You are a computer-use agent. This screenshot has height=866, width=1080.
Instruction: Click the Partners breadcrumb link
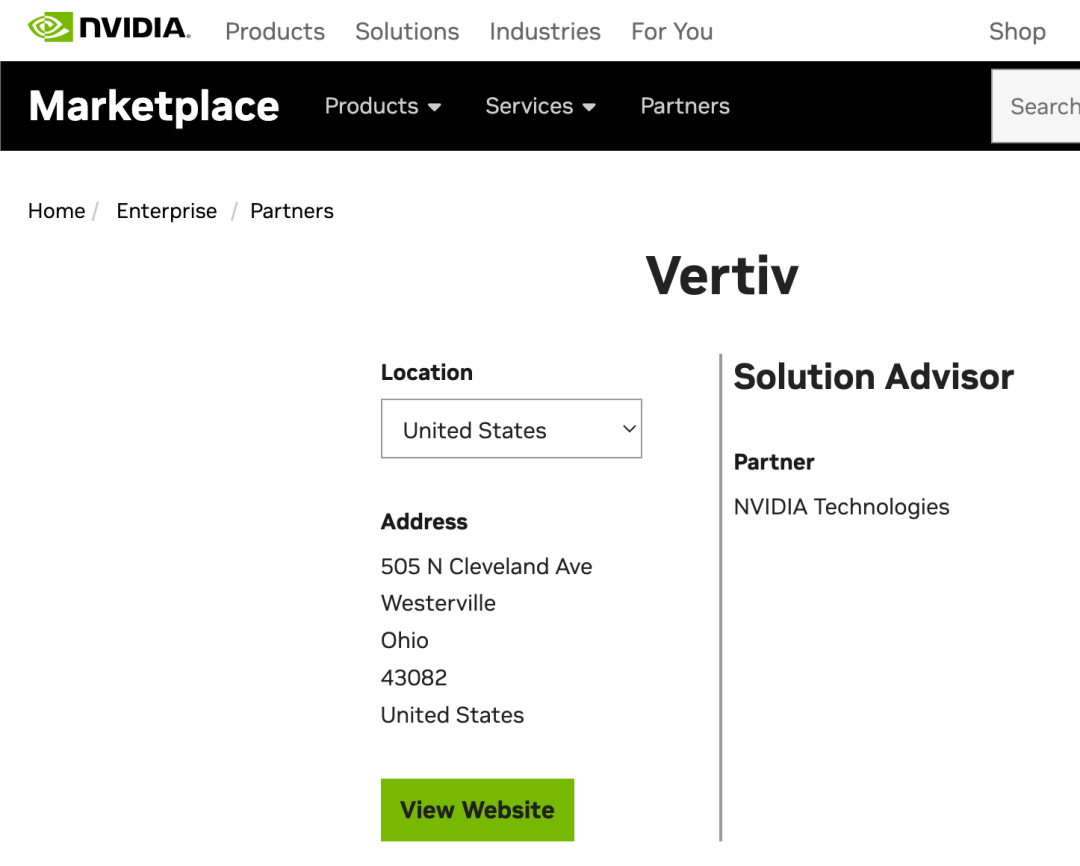tap(292, 211)
